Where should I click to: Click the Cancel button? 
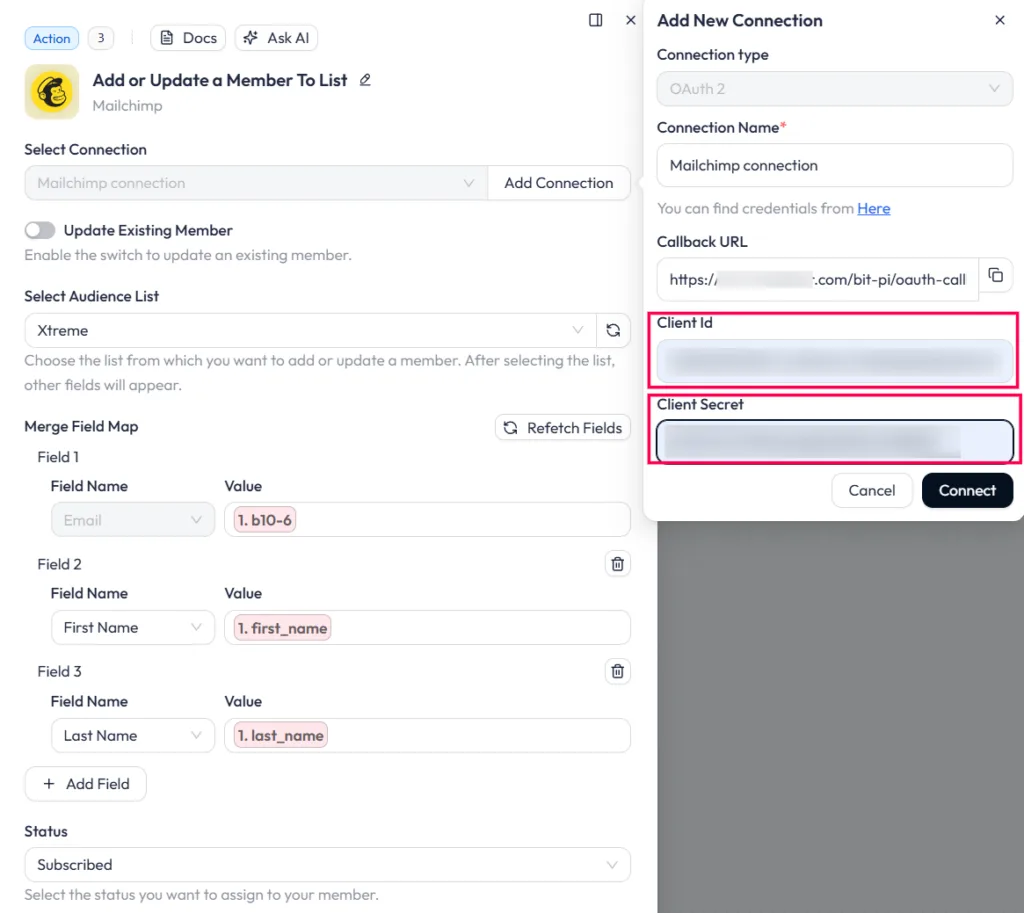[871, 490]
